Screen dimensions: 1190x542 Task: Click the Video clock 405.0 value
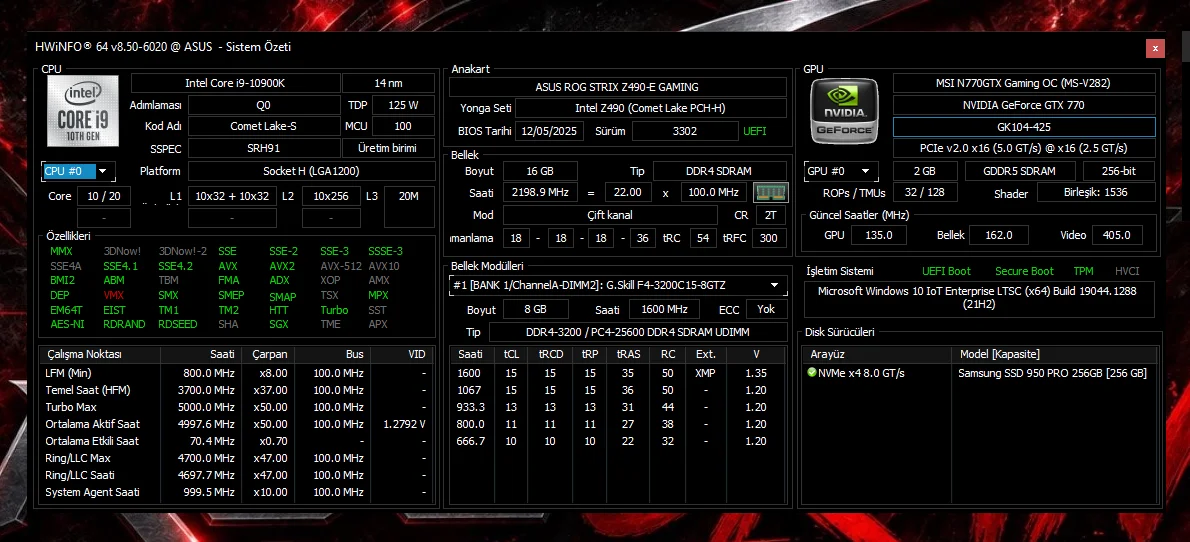[1117, 235]
